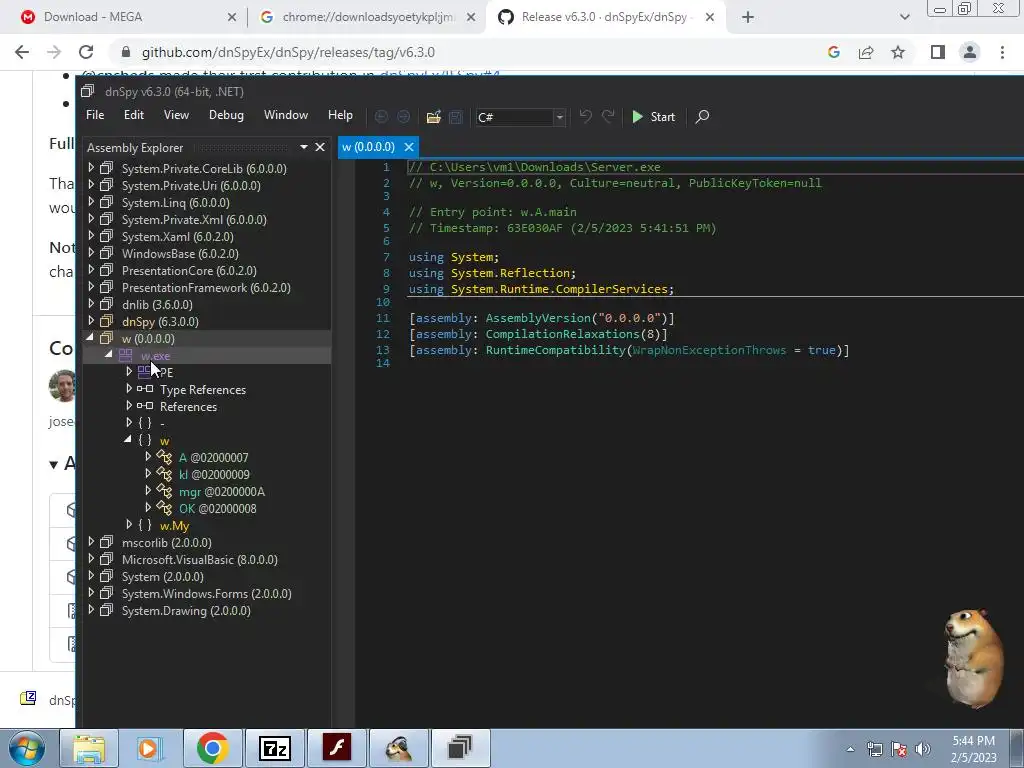Screen dimensions: 1024x768
Task: Collapse the w.exe module node
Action: (x=109, y=355)
